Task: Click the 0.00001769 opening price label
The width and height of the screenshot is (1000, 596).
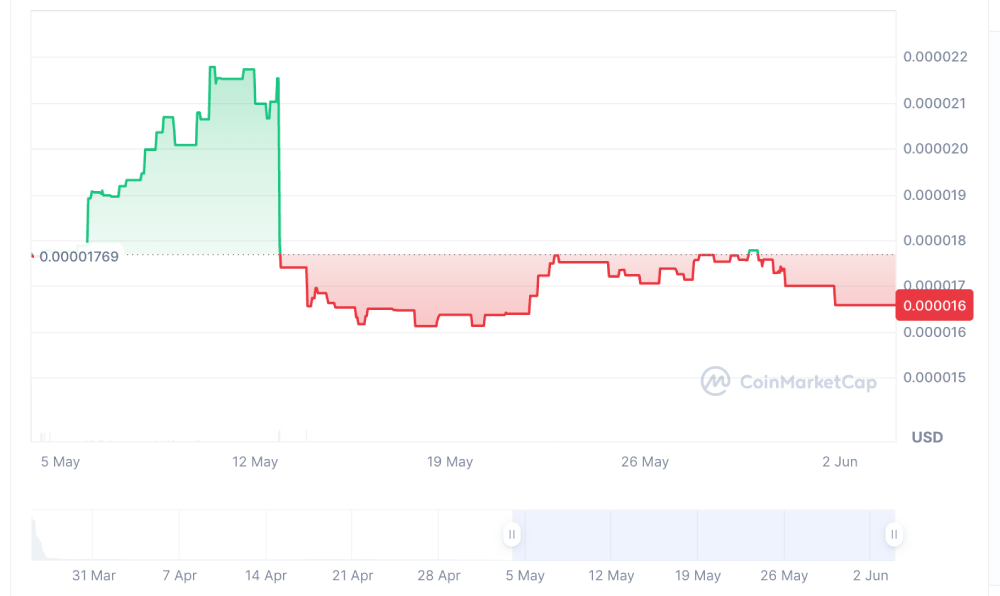Action: (x=79, y=256)
